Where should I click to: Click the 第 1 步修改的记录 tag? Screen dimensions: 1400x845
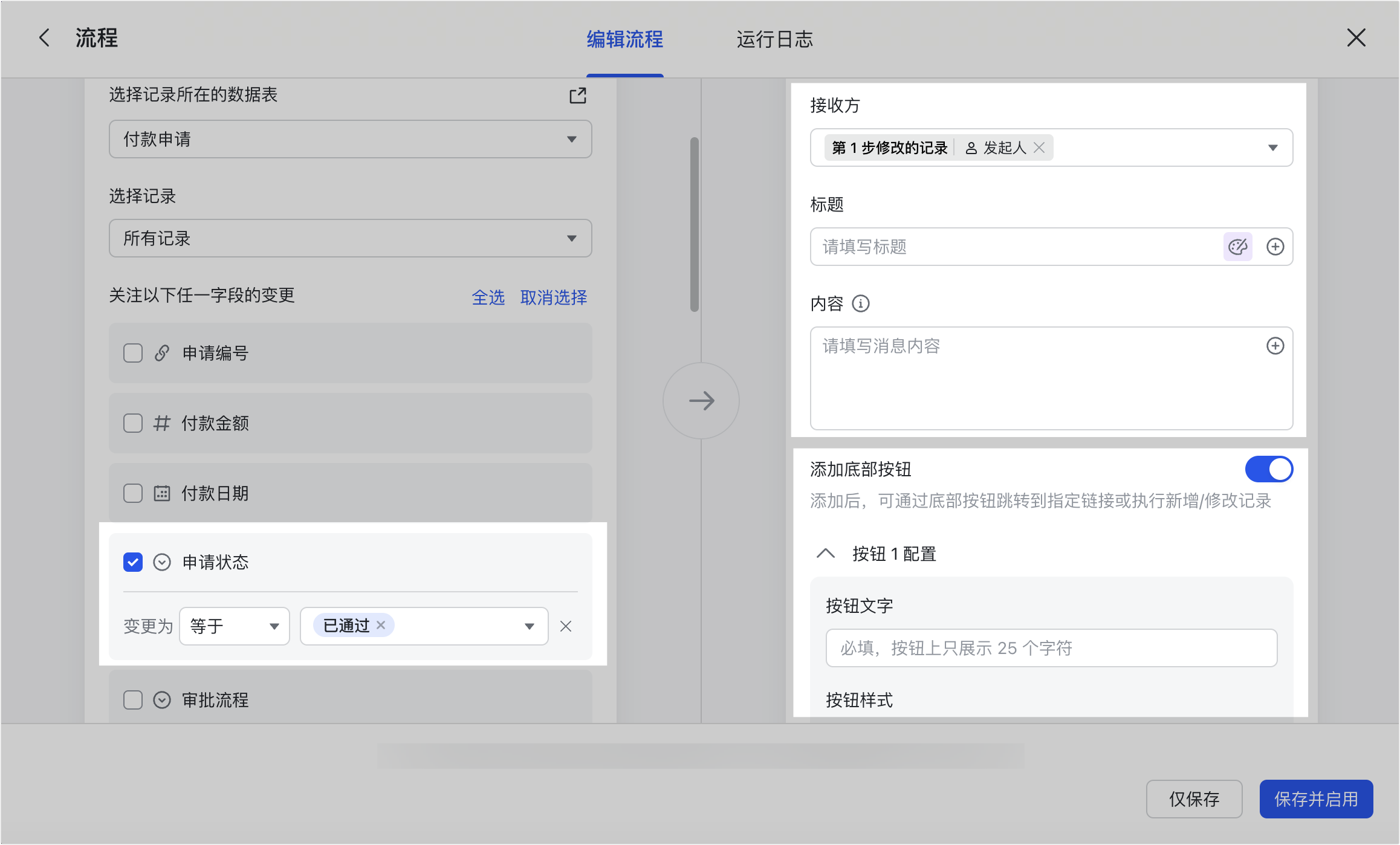[x=889, y=147]
